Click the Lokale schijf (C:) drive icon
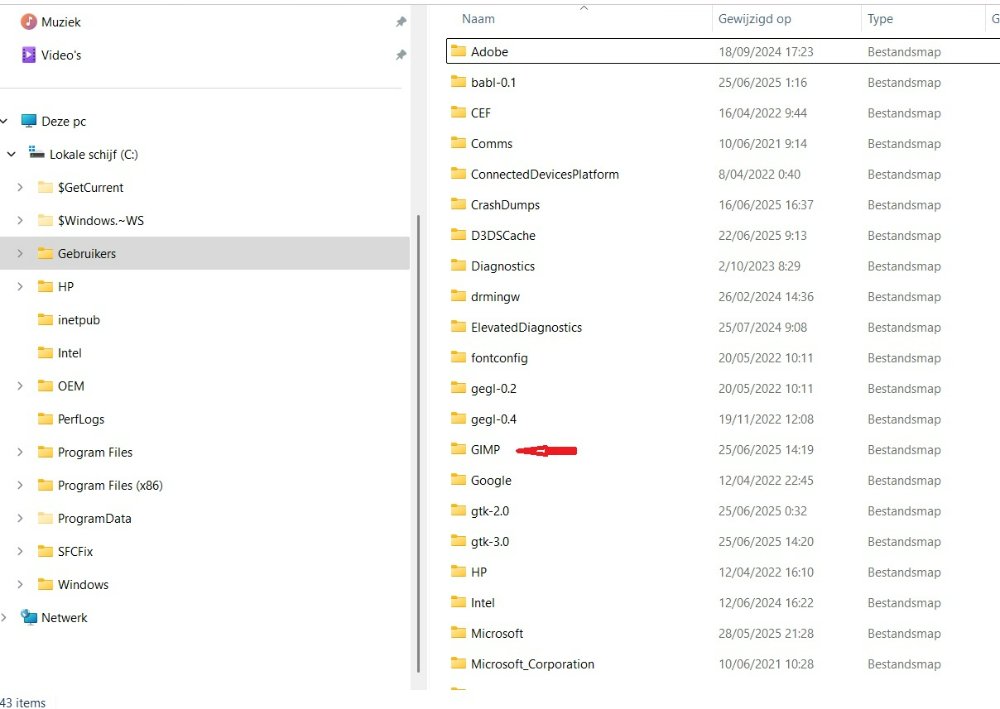 click(x=37, y=154)
